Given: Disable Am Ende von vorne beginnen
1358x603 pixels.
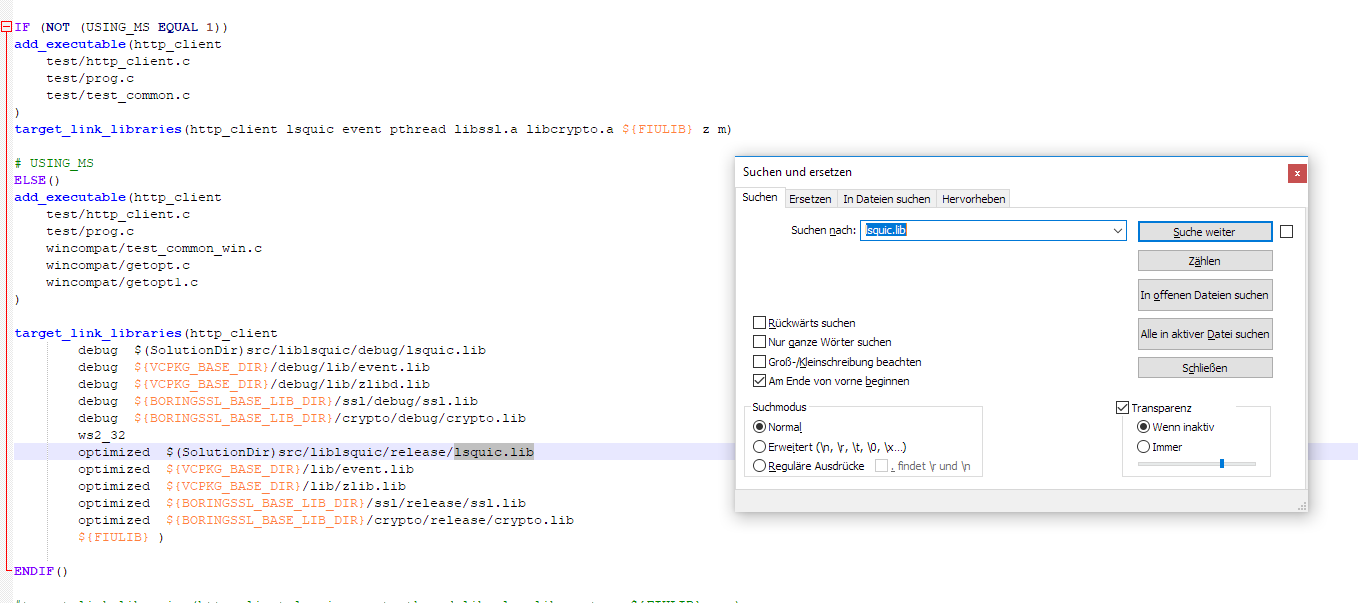Looking at the screenshot, I should pos(758,380).
